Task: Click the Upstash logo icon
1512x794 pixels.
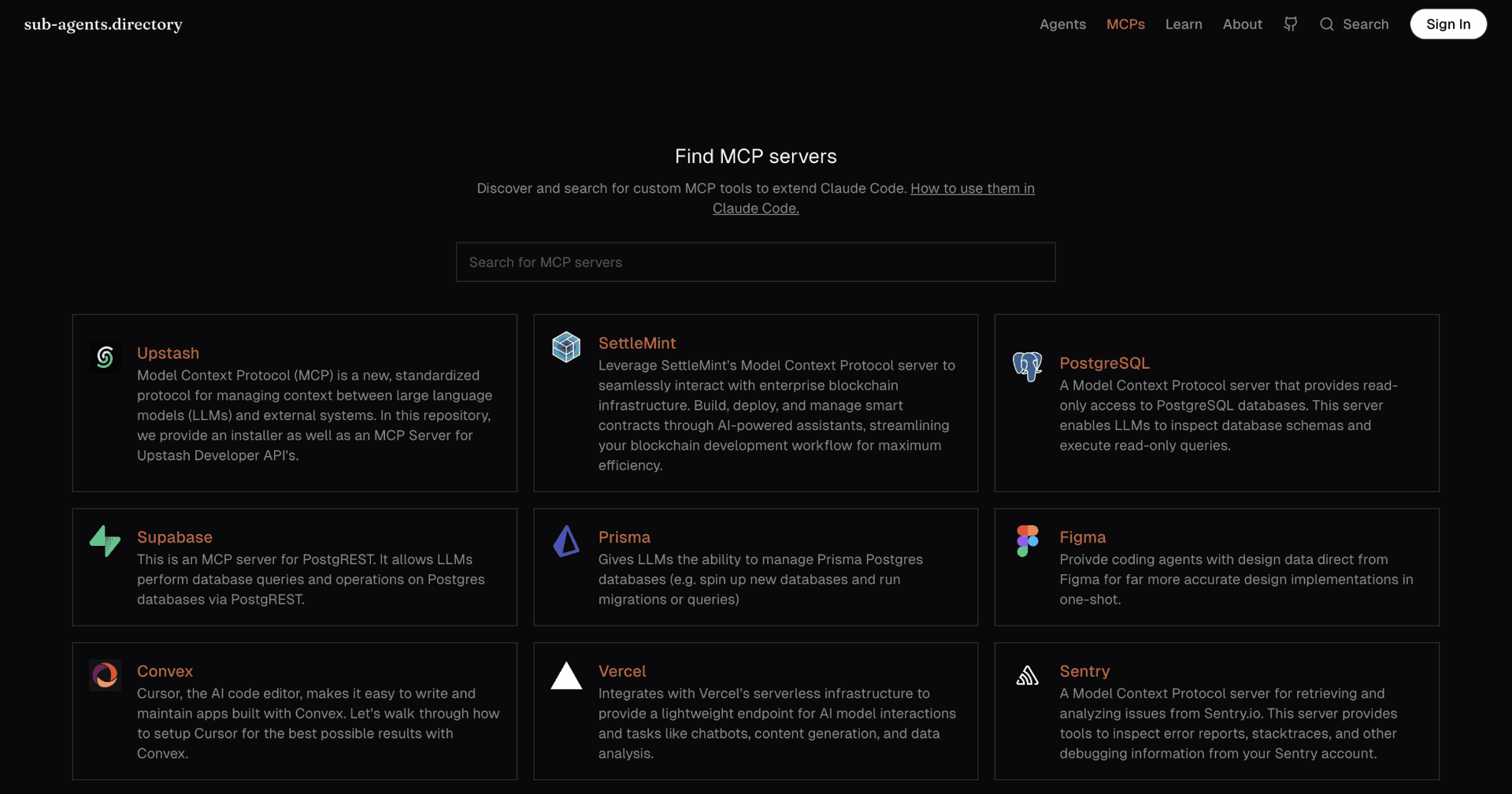Action: pos(105,357)
